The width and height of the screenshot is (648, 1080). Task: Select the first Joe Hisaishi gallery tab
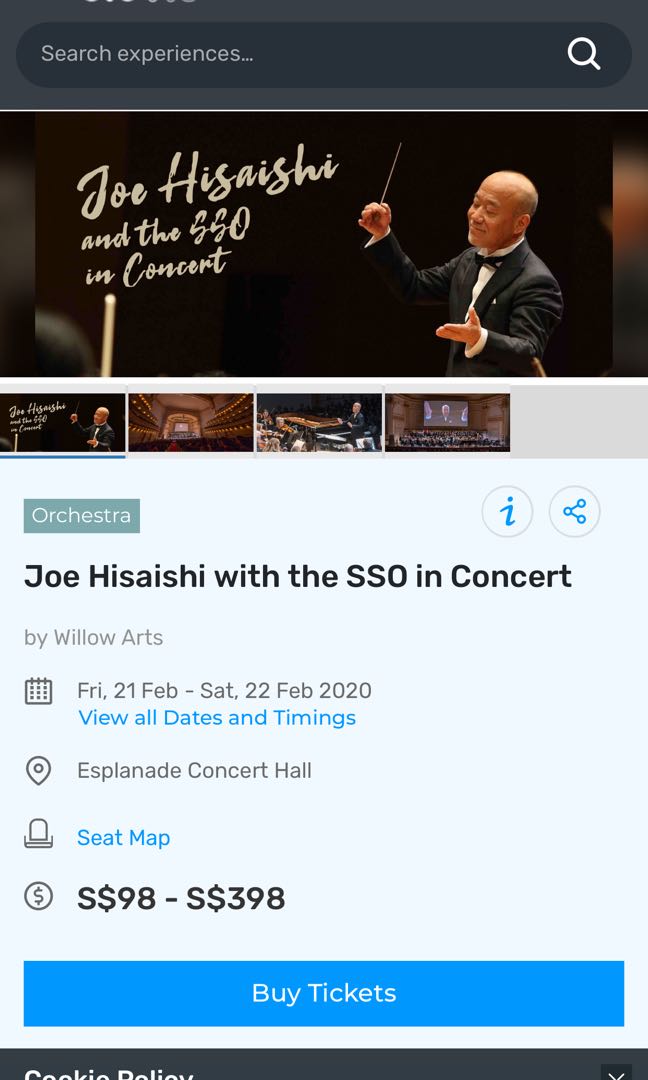pos(62,422)
